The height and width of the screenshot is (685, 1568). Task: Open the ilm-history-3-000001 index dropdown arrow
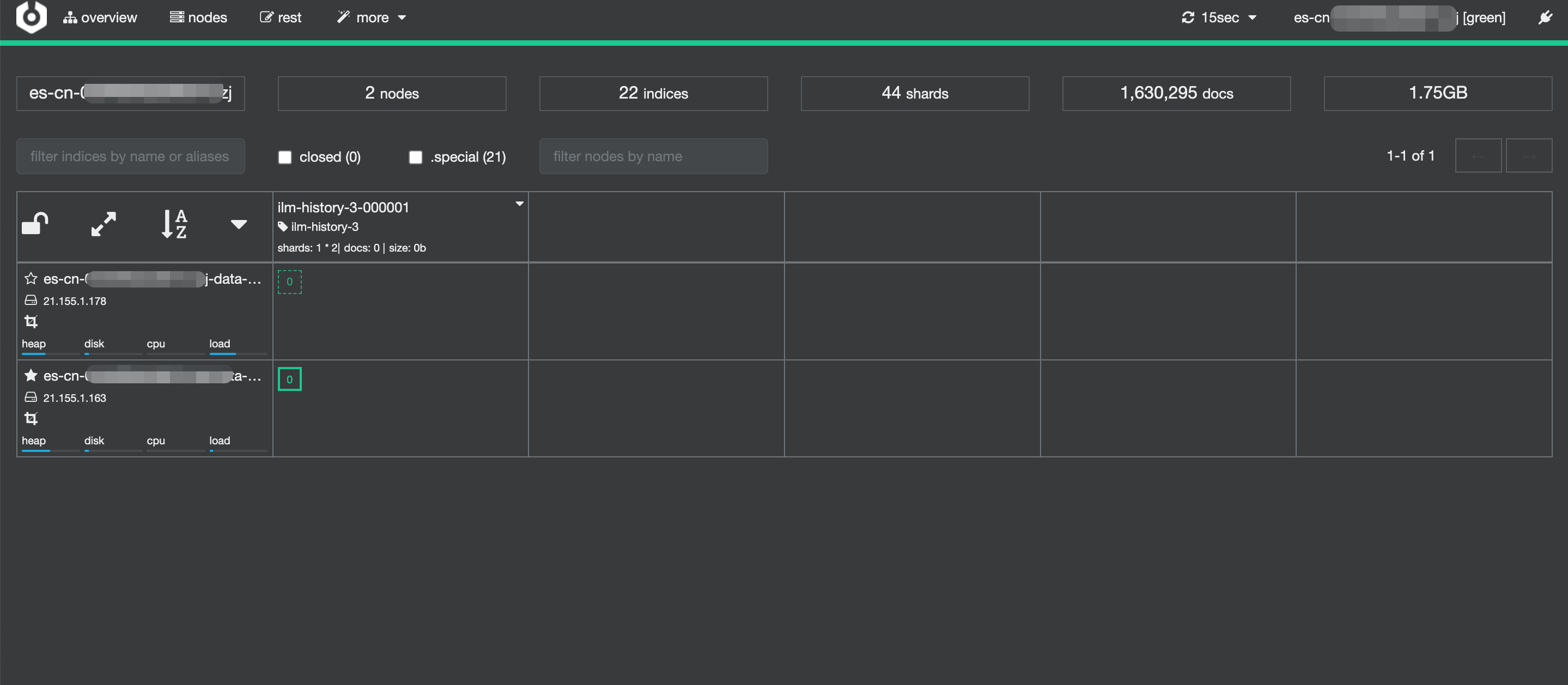coord(519,204)
